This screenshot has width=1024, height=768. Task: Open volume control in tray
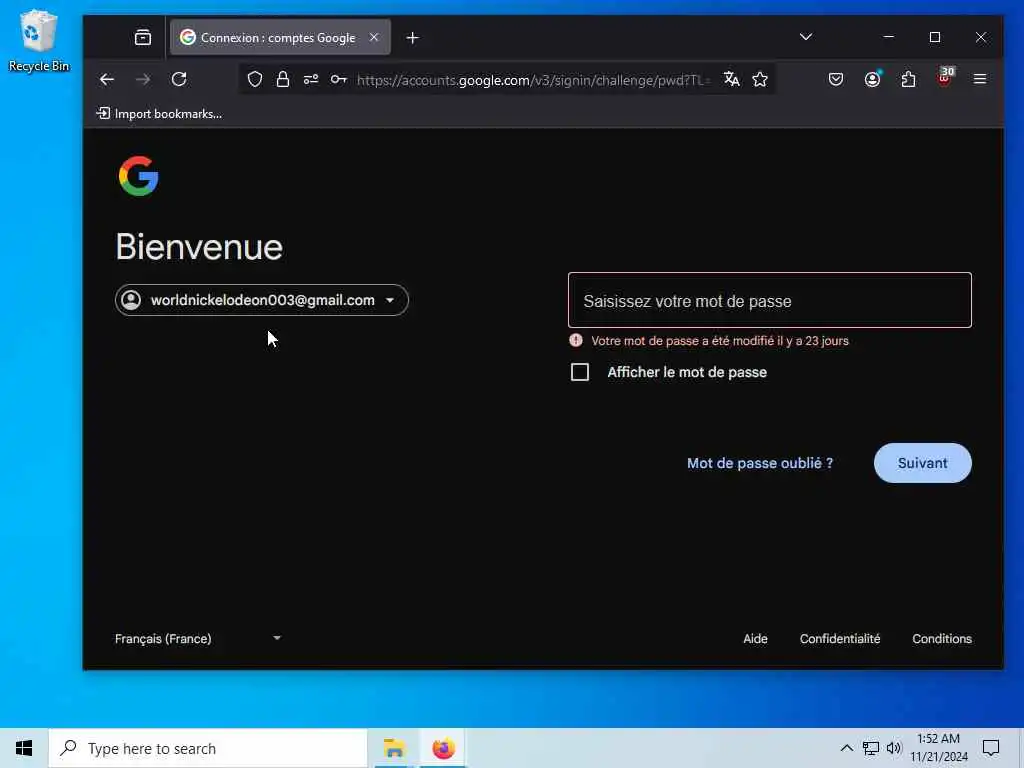point(894,748)
